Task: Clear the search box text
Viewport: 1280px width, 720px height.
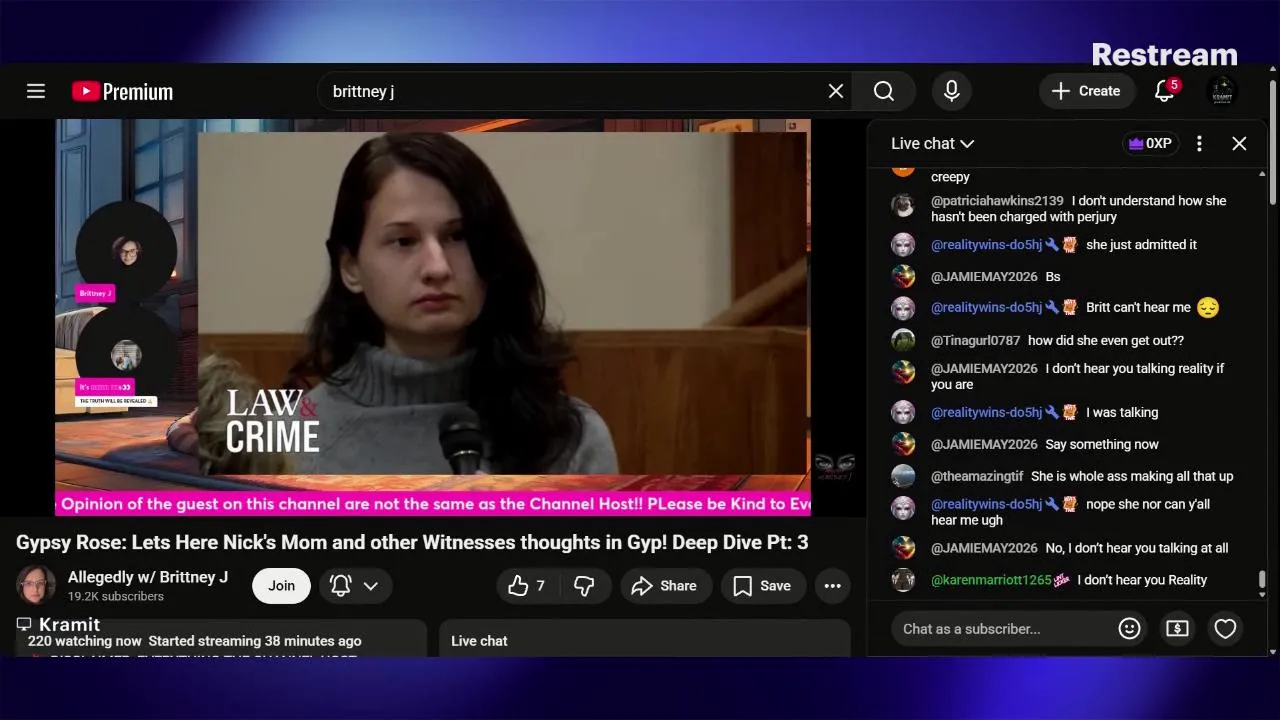Action: click(x=836, y=91)
